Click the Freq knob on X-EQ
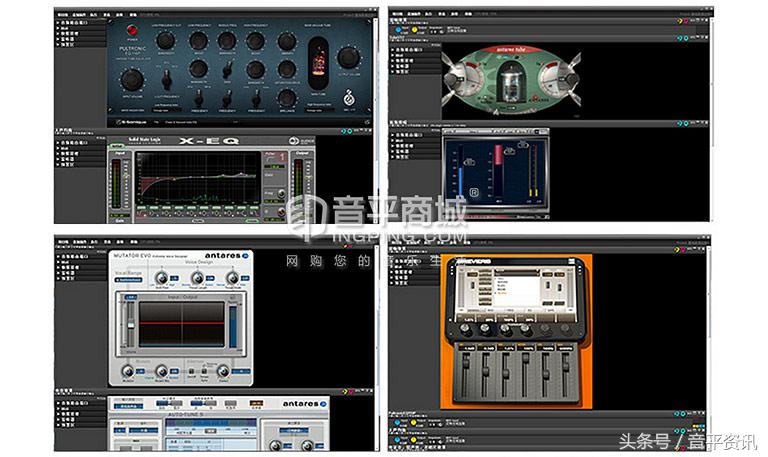The height and width of the screenshot is (457, 768). 281,194
